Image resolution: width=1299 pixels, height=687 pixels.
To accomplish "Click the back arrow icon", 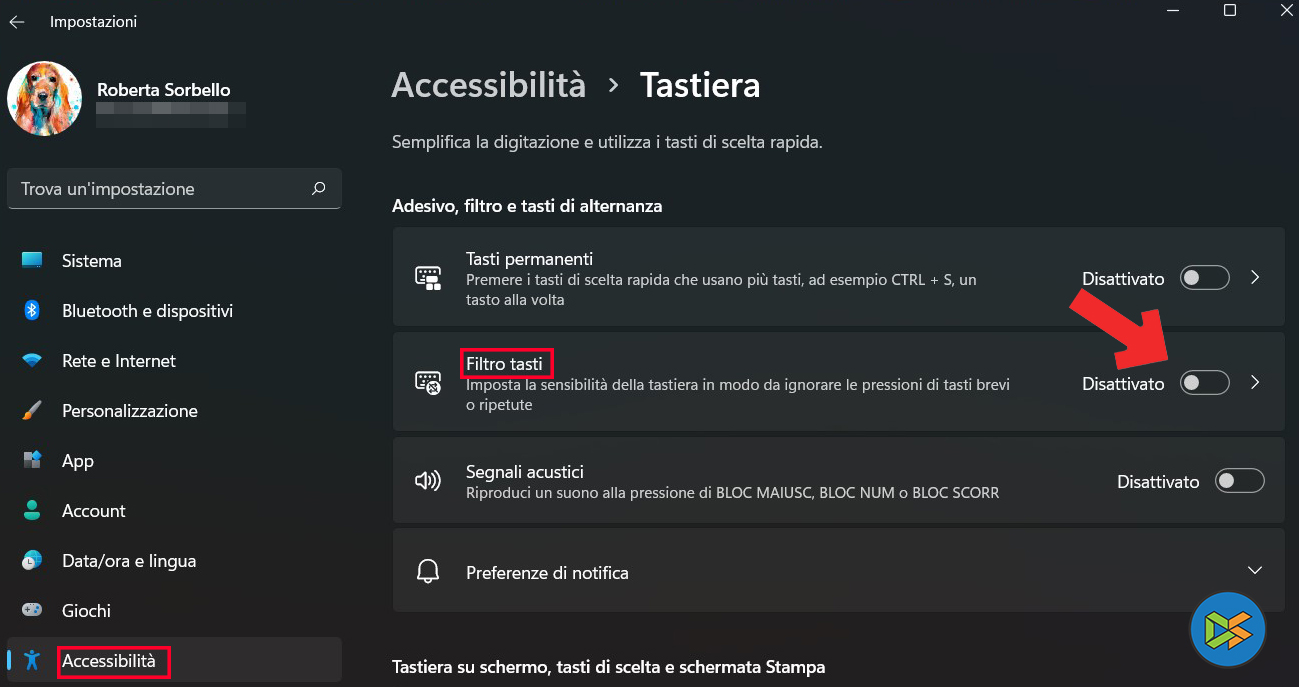I will pyautogui.click(x=17, y=21).
